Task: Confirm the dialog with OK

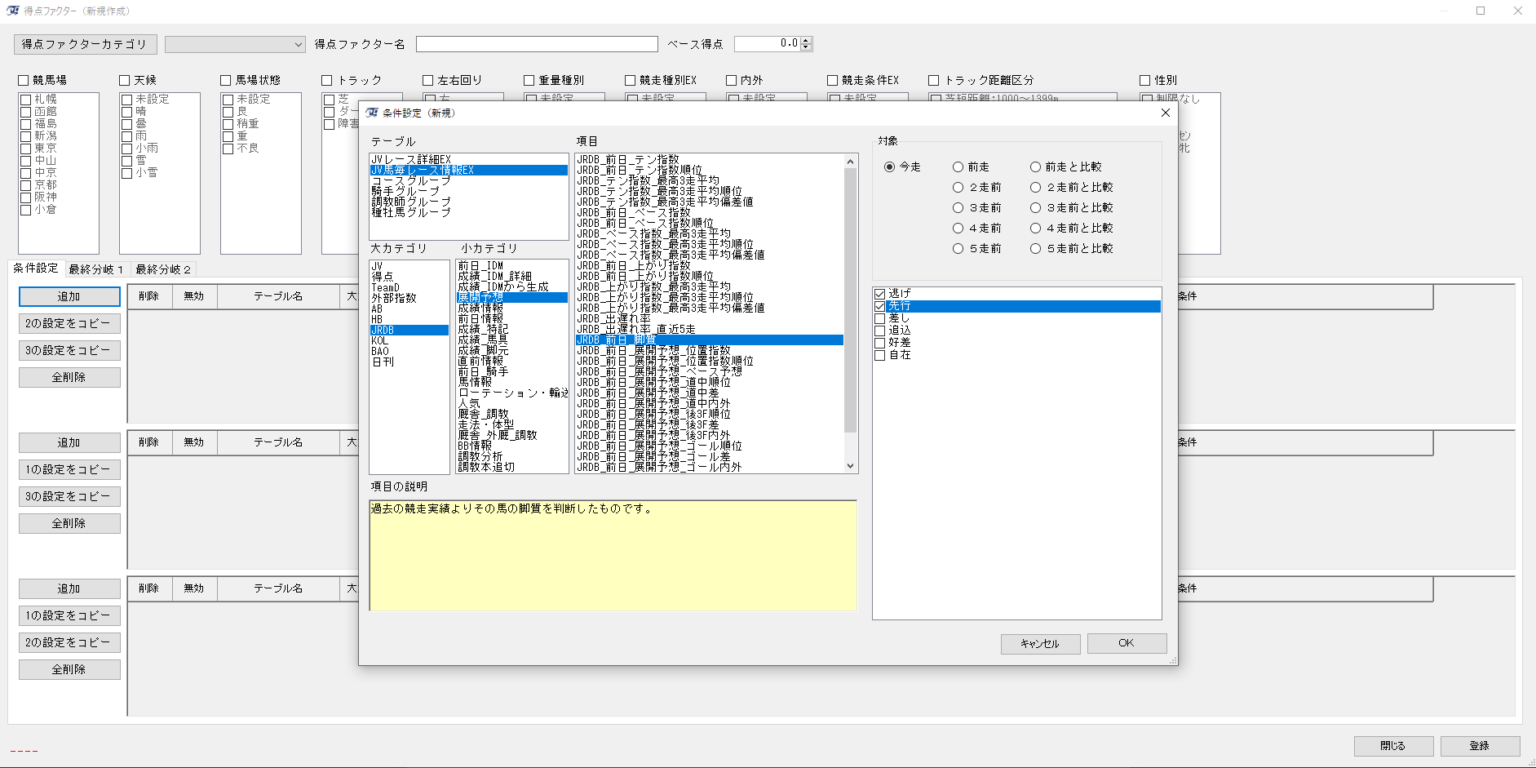Action: (x=1126, y=643)
